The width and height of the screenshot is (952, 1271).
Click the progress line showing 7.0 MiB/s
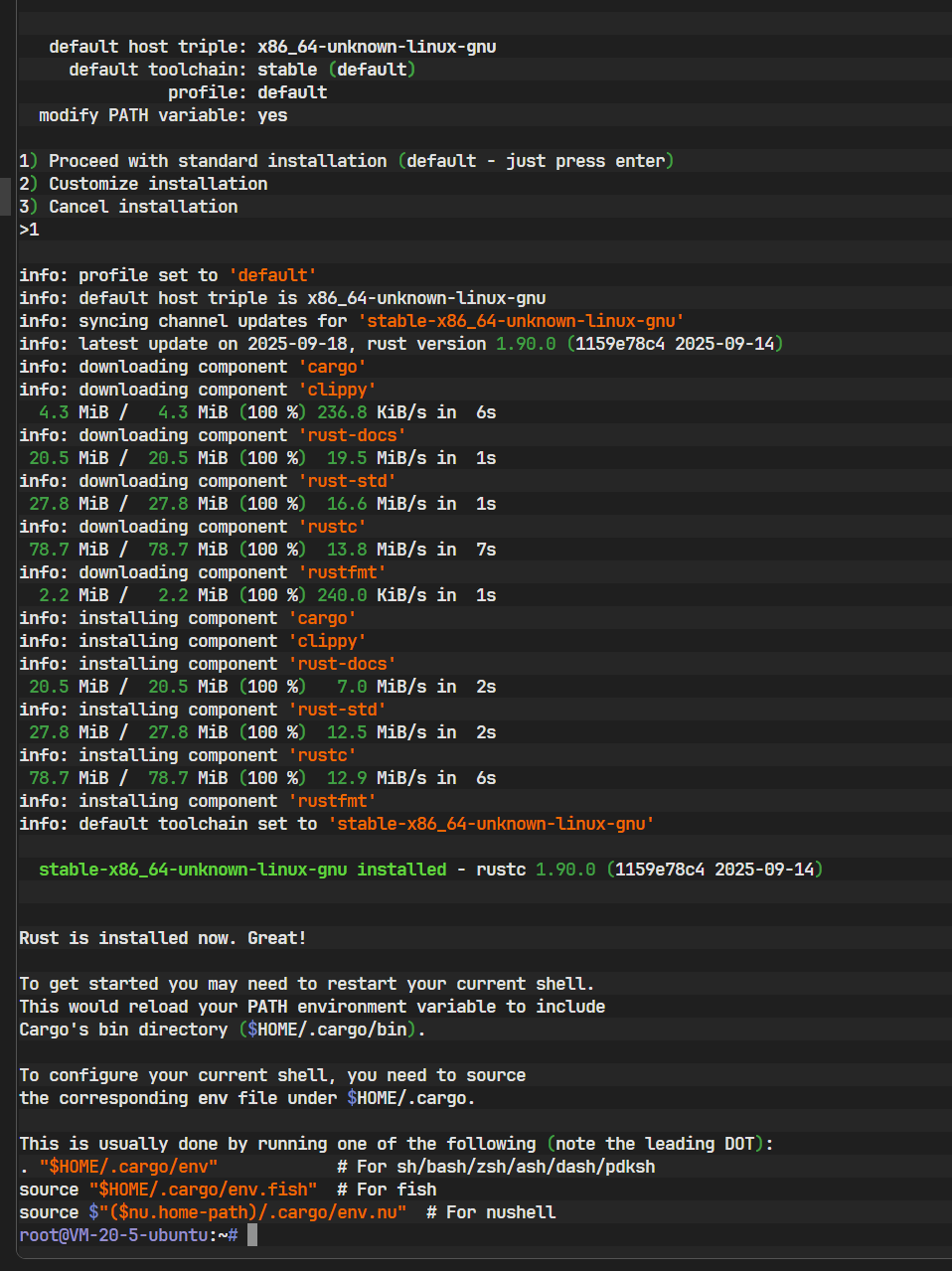[262, 687]
